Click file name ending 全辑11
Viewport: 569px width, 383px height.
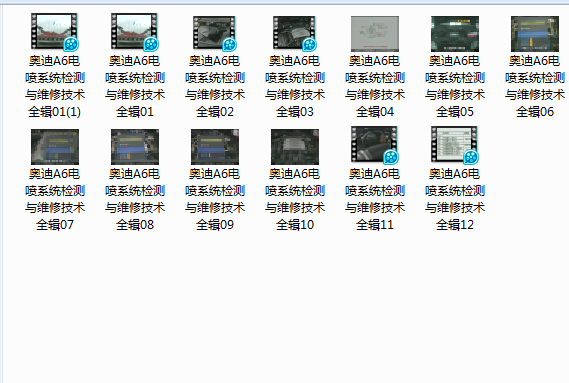click(x=375, y=199)
